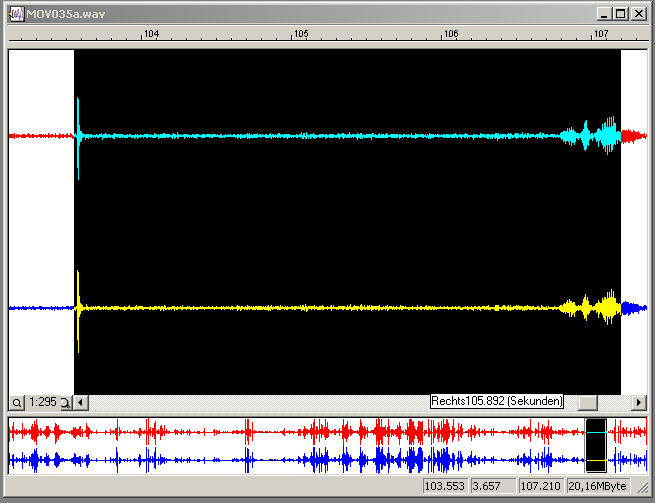
Task: Click the MOV035a.wav title bar text
Action: (x=66, y=14)
